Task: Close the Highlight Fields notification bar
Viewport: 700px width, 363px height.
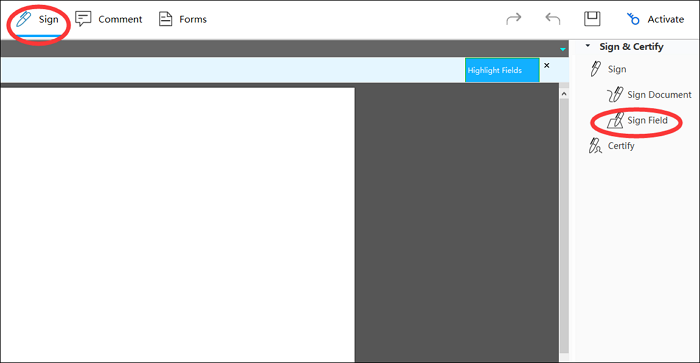Action: coord(546,66)
